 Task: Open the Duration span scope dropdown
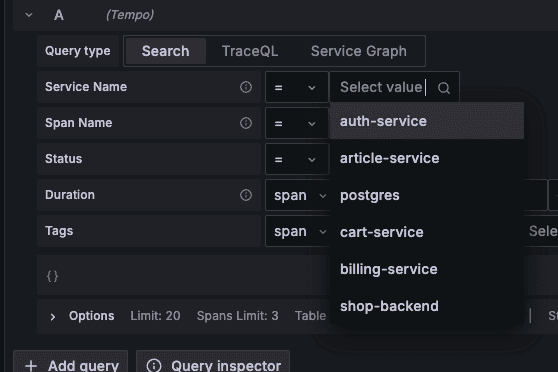coord(298,195)
